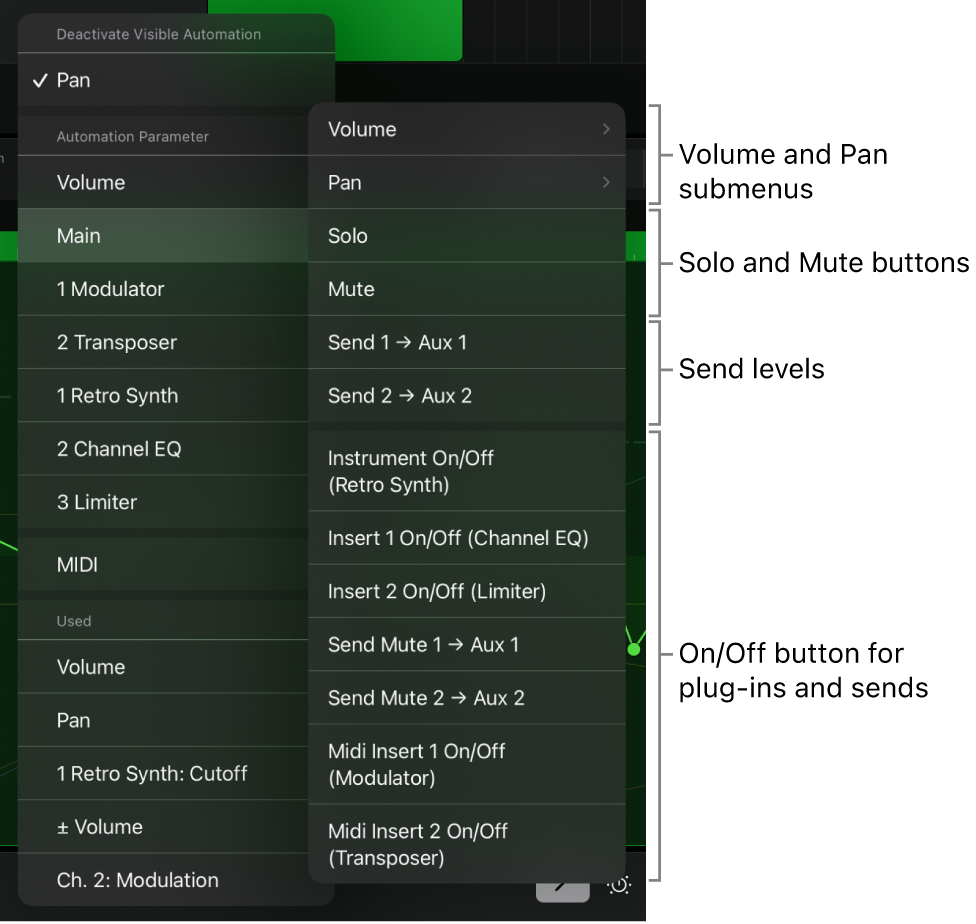Click the green automation point on the track
This screenshot has height=924, width=976.
[634, 647]
